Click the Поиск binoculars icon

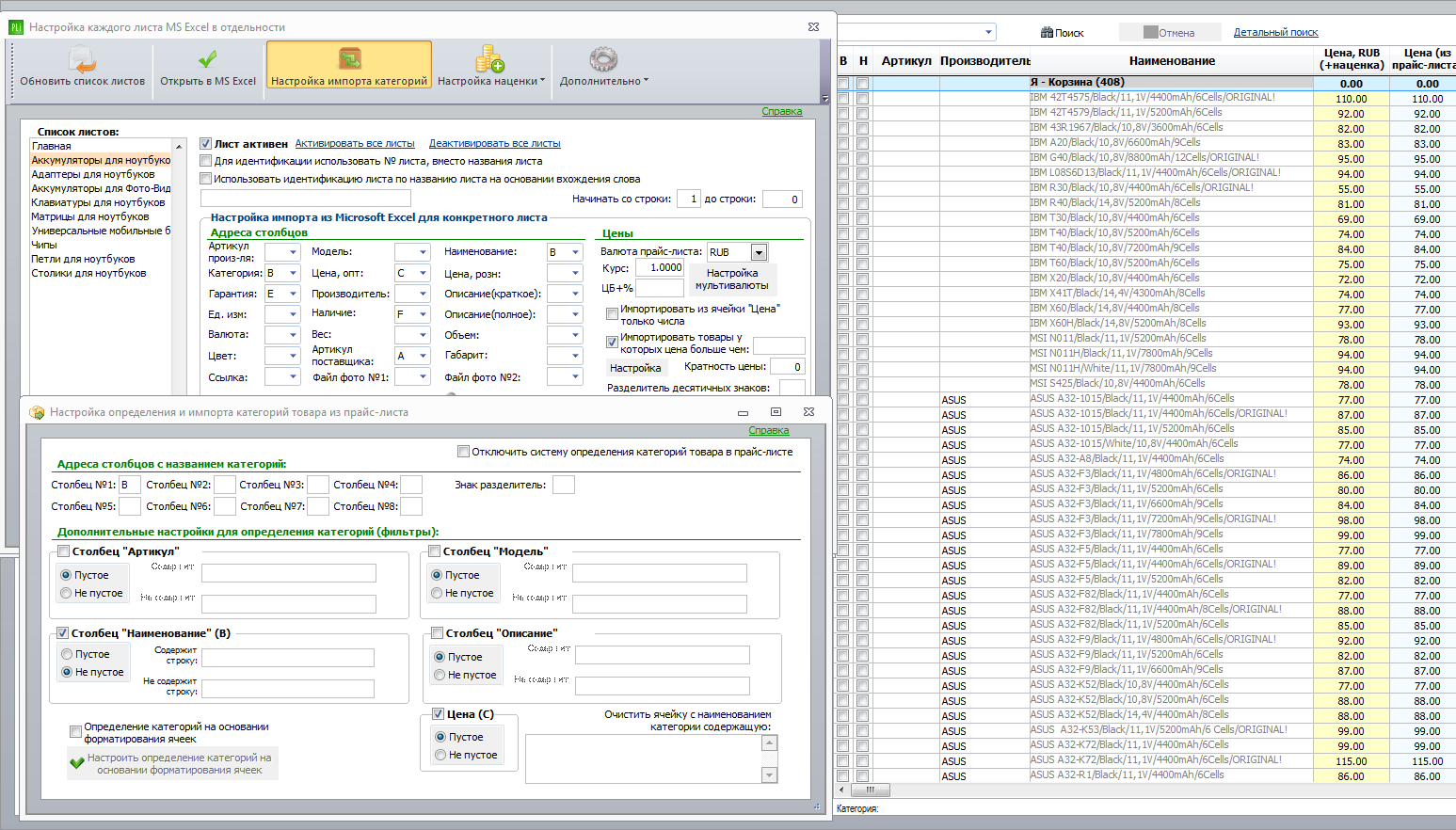point(1047,33)
